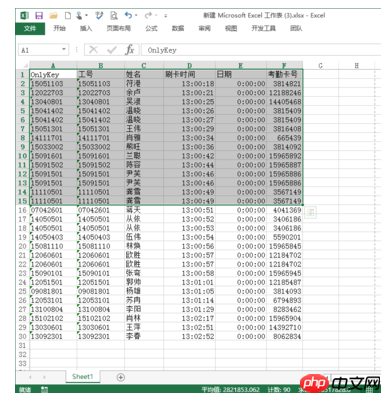Open the 文件 (File) tab
The width and height of the screenshot is (381, 393).
[30, 29]
